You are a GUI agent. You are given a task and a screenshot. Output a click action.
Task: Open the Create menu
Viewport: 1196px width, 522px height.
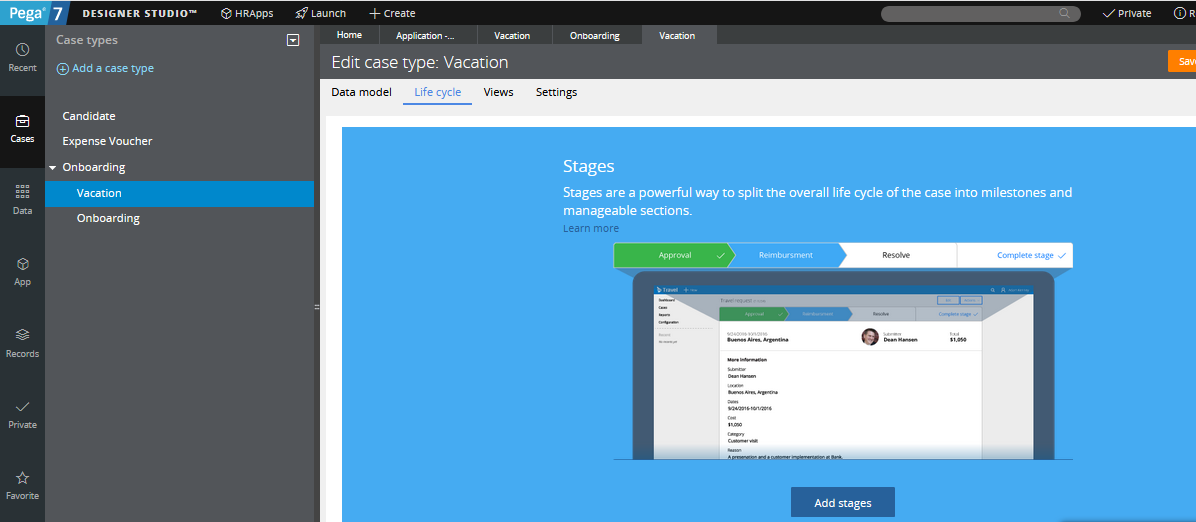(x=392, y=13)
